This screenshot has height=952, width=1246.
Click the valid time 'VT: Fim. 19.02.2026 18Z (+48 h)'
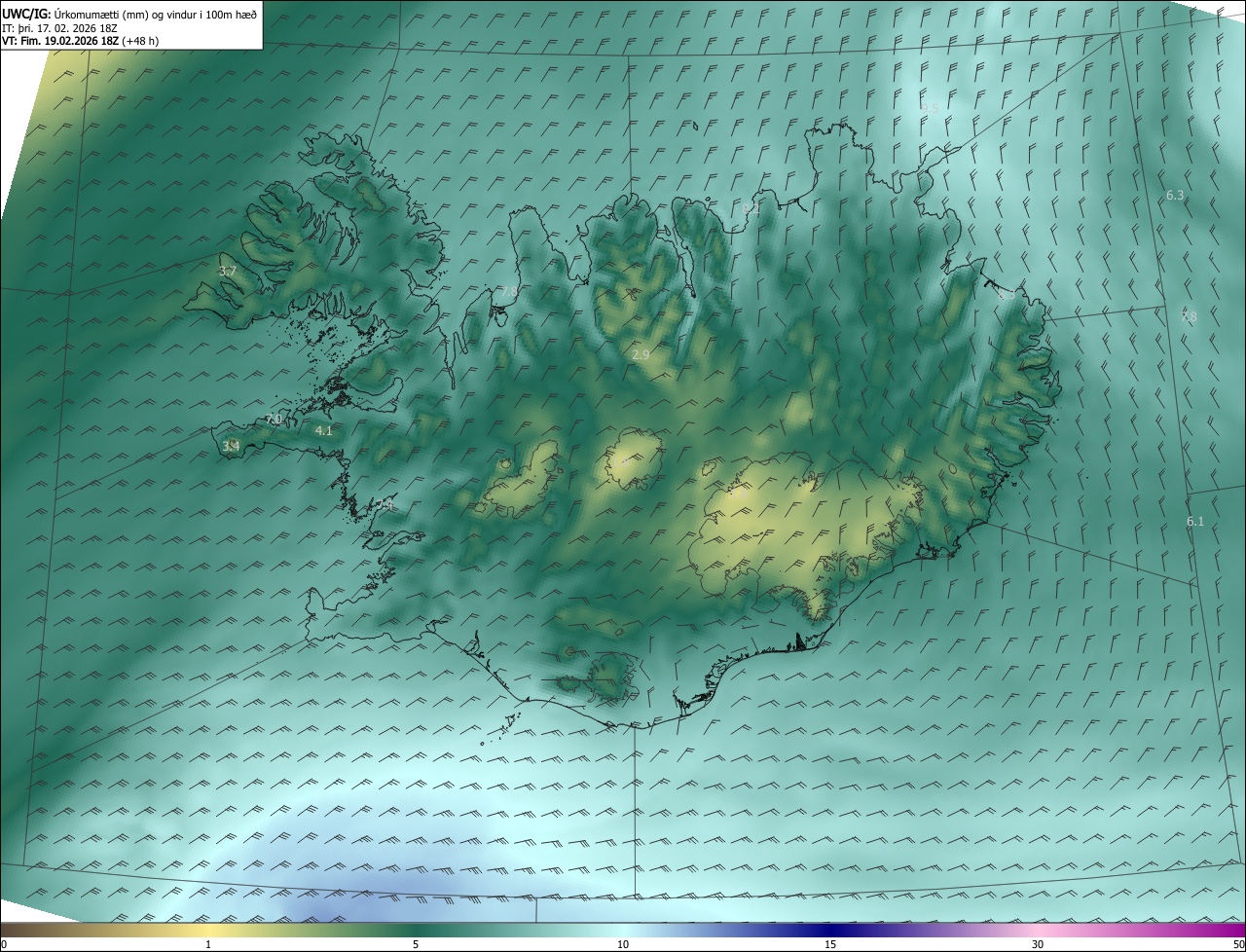[x=81, y=41]
